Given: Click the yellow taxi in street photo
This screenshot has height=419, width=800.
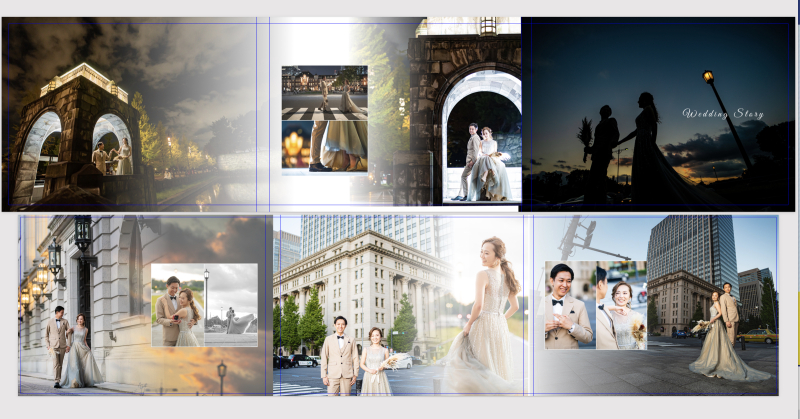Looking at the screenshot, I should pos(757,335).
